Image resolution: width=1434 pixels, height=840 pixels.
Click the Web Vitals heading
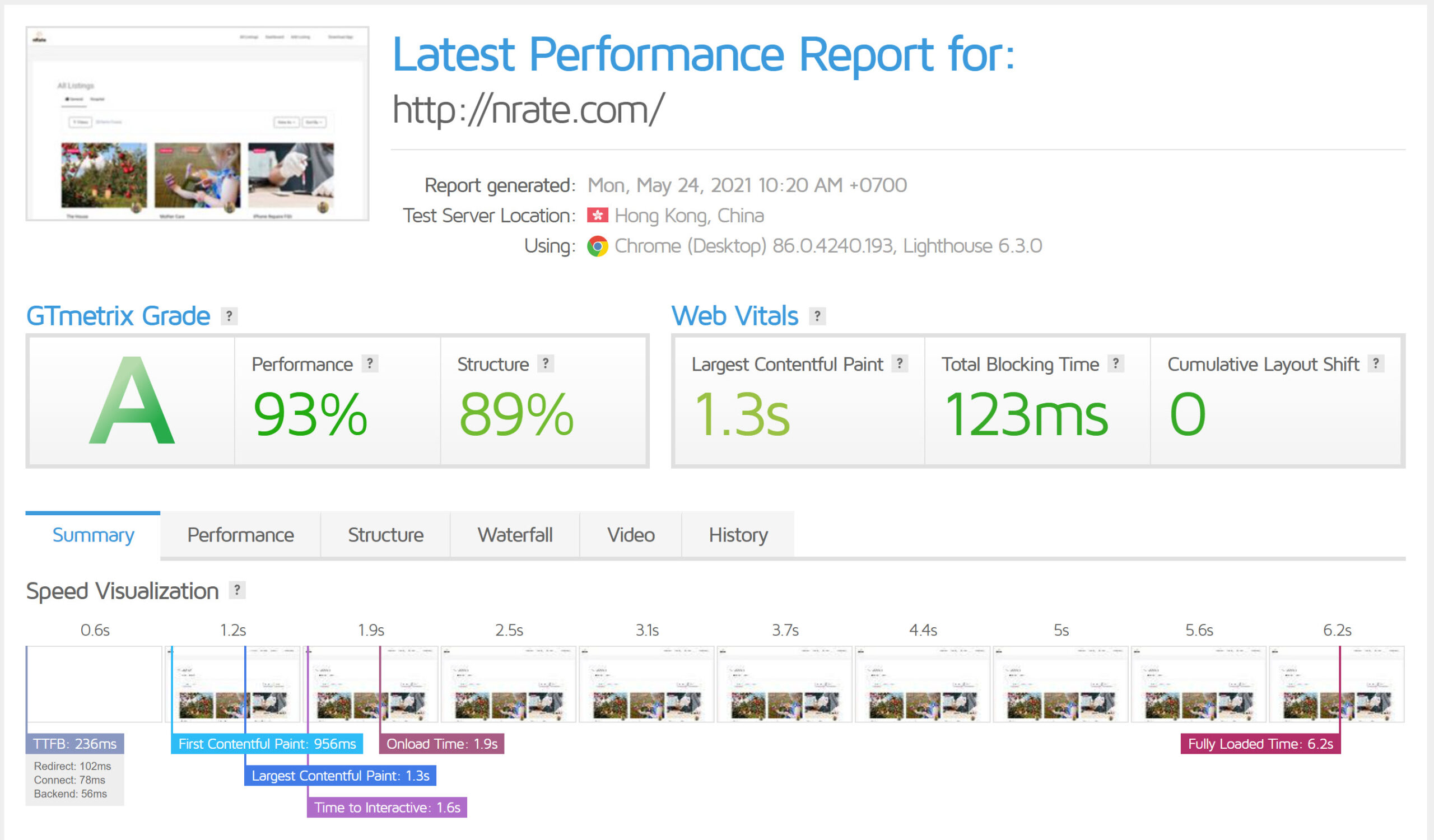[x=734, y=316]
